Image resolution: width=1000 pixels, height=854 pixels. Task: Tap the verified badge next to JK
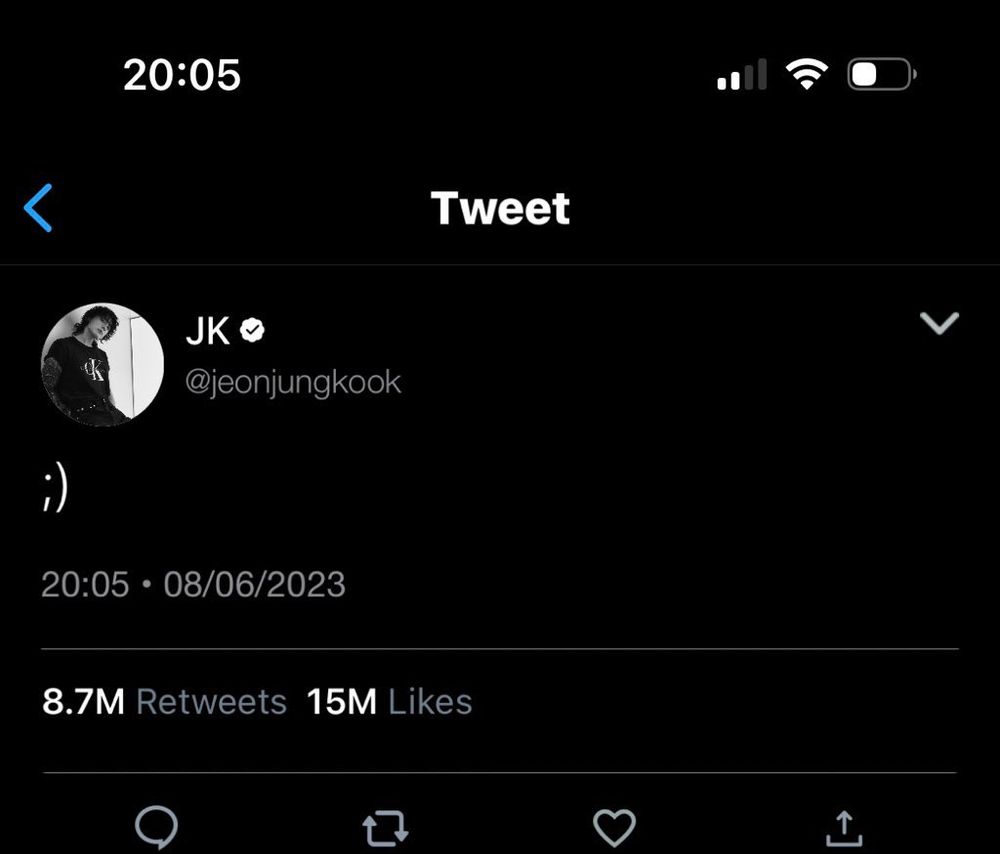(254, 332)
